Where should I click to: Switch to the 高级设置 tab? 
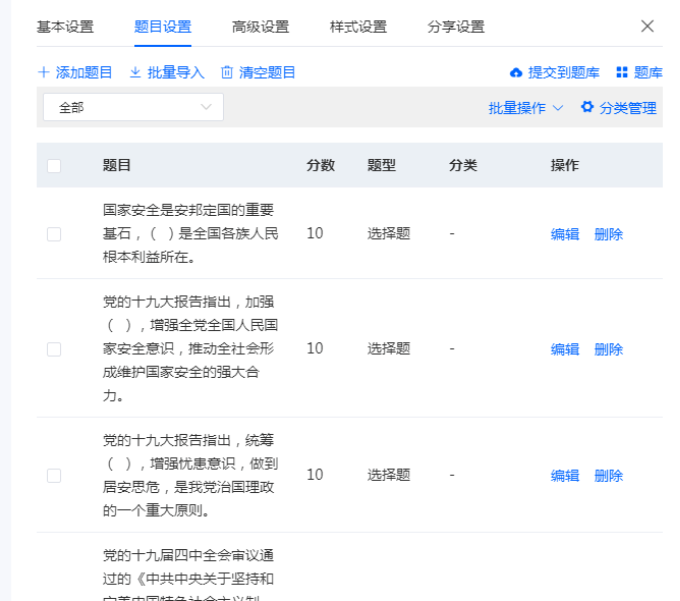click(261, 27)
